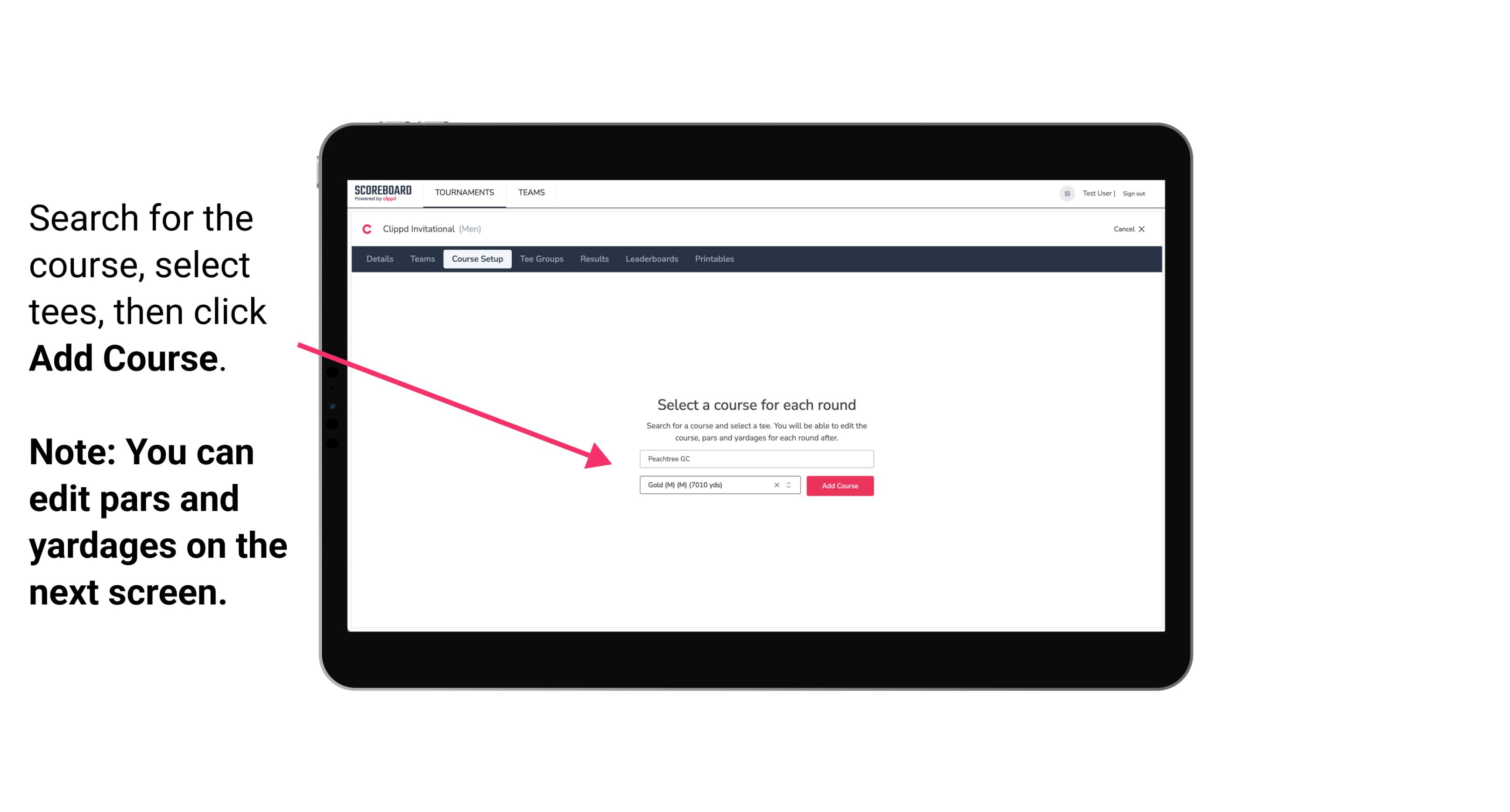Open the Printables tab

point(714,259)
